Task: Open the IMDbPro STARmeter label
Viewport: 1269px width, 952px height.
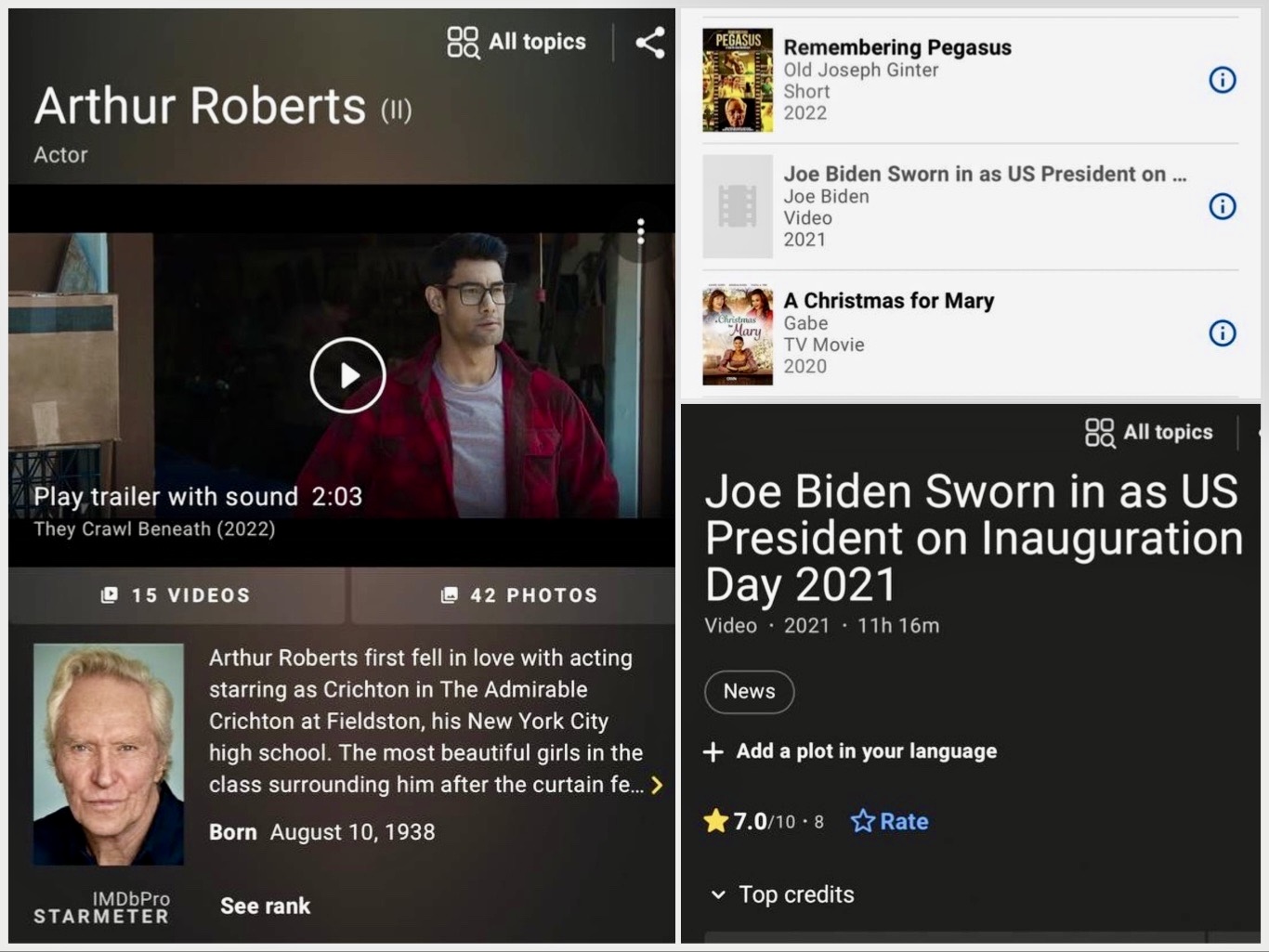Action: pos(102,907)
